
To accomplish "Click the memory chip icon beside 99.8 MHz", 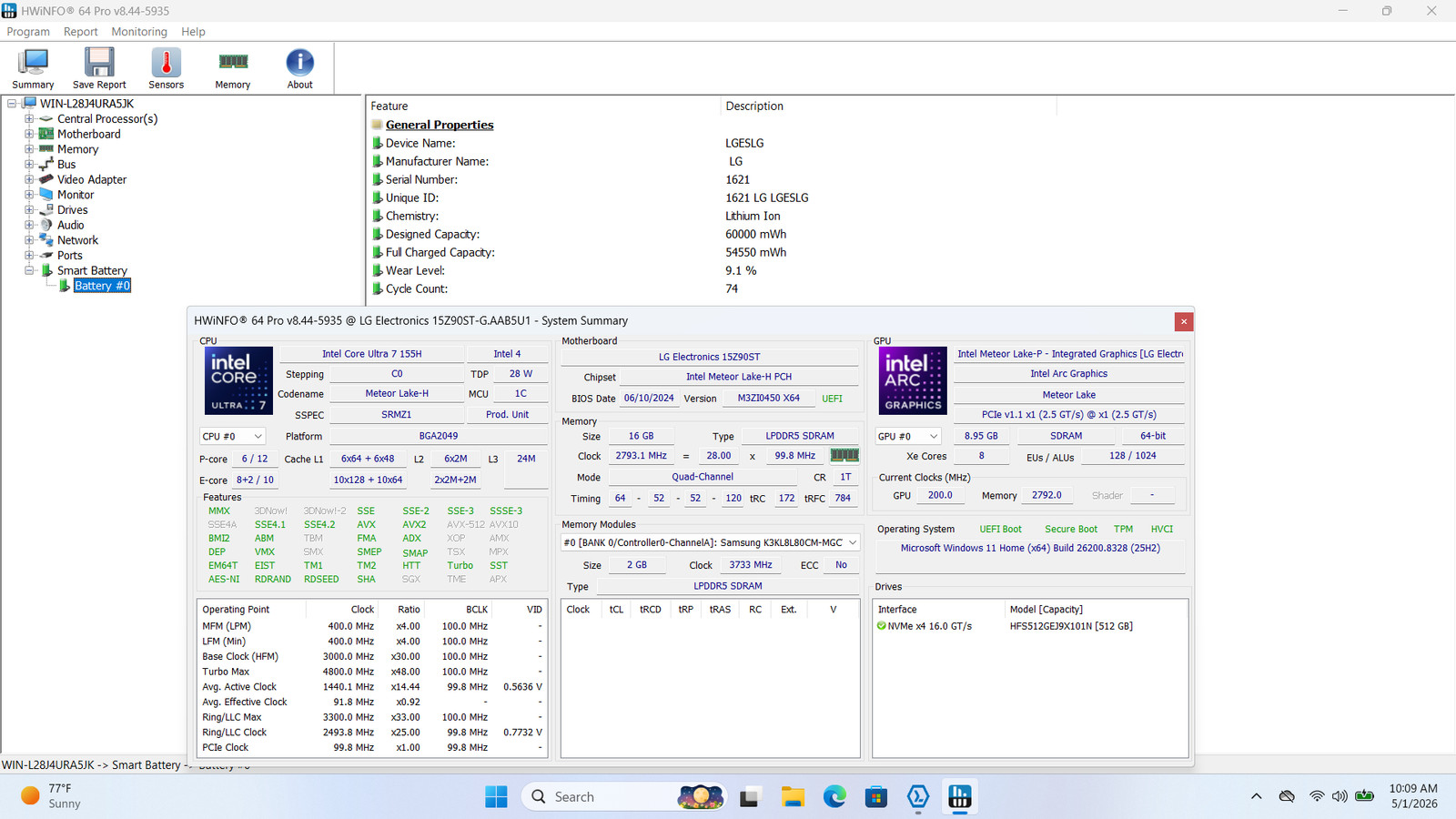I will point(844,455).
